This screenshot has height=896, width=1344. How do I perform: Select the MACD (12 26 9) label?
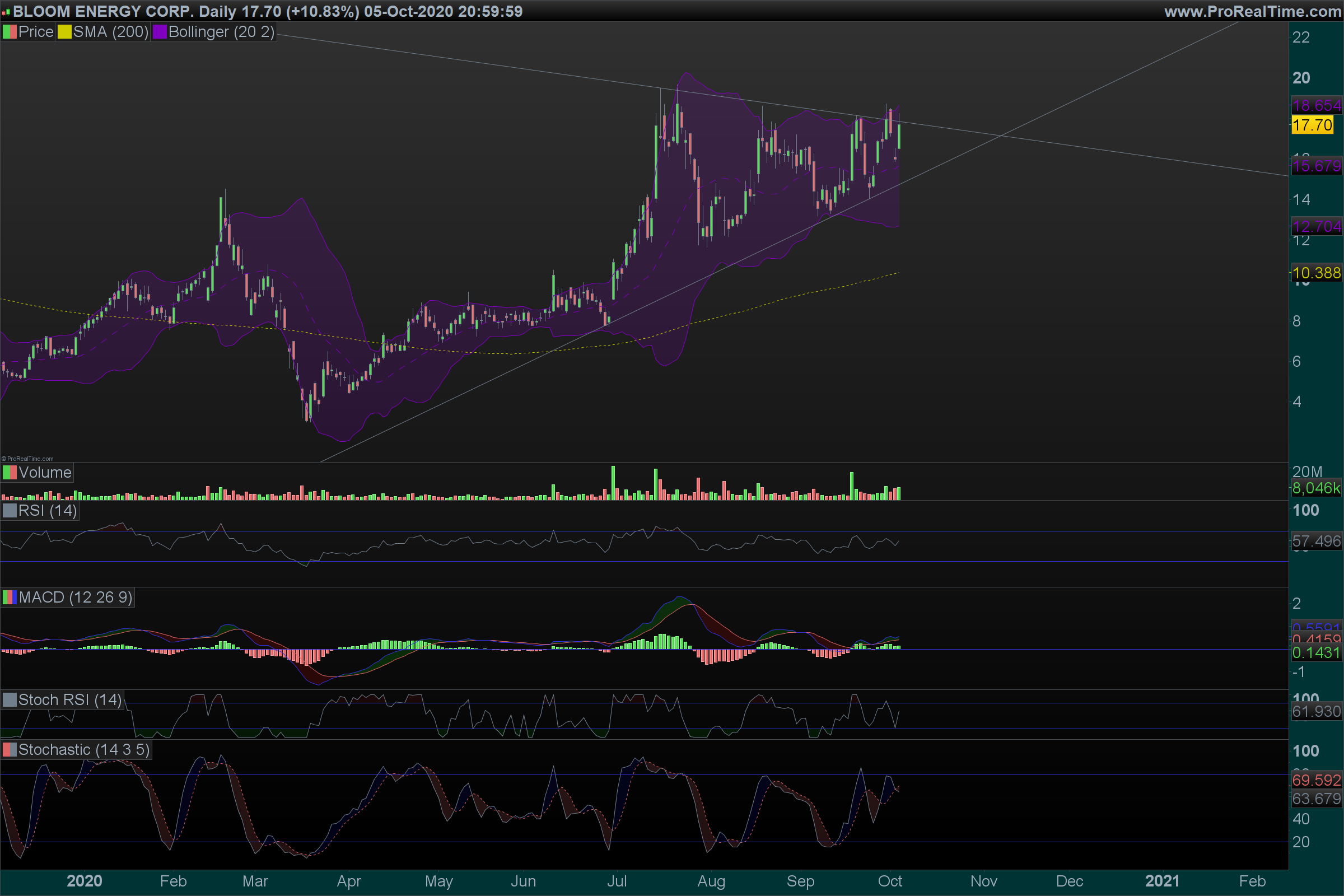[76, 598]
